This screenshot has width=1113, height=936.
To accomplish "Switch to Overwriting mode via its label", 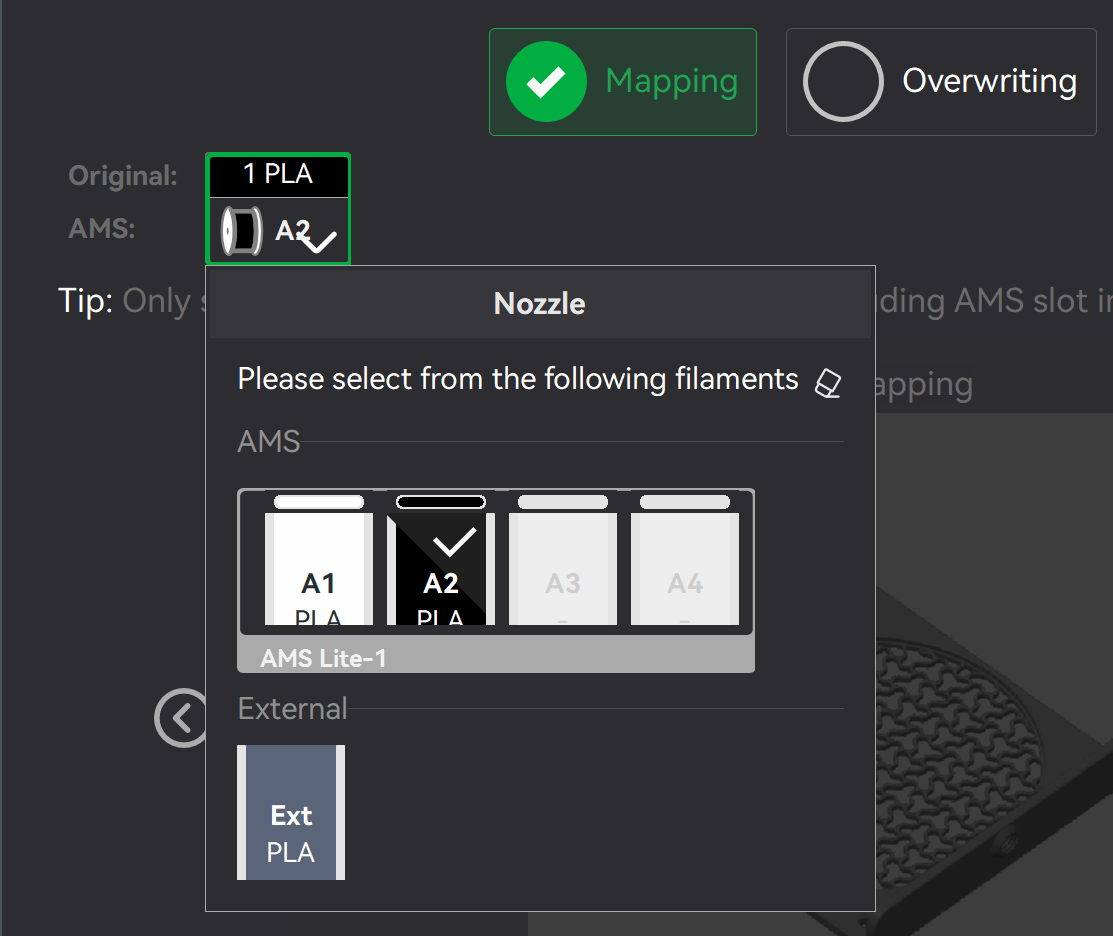I will (989, 81).
